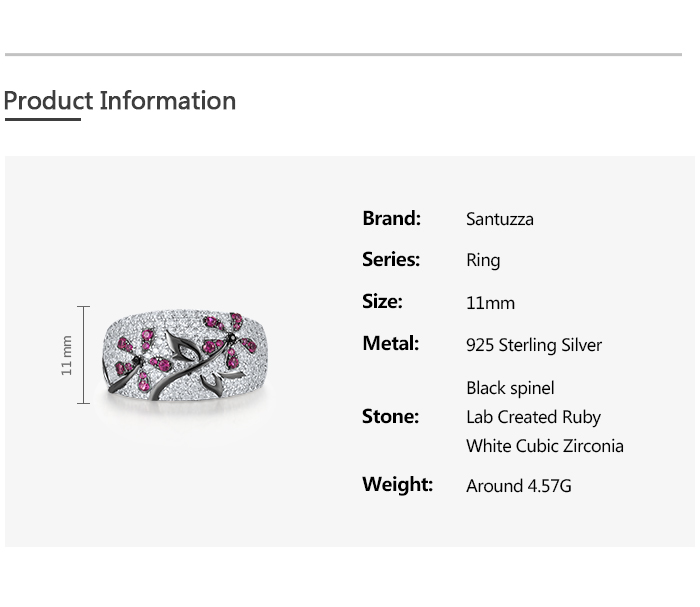The width and height of the screenshot is (700, 607).
Task: Select the 11mm size value
Action: point(490,303)
